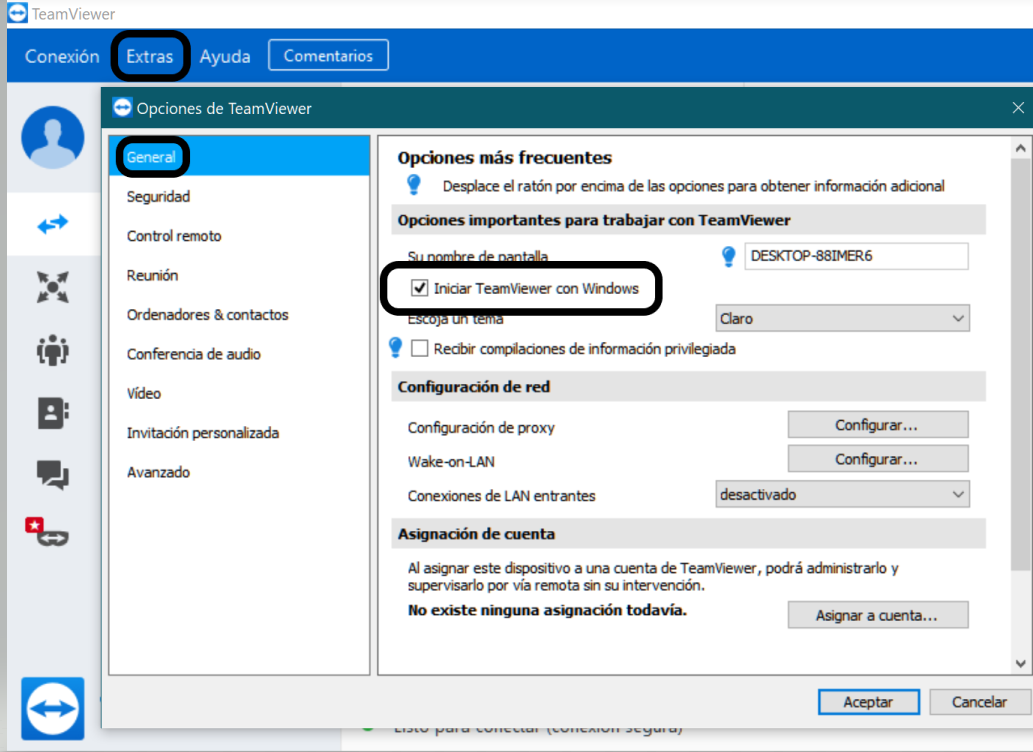Expand the Conexiones de LAN entrantes dropdown
Screen dimensions: 1033x752
point(842,494)
